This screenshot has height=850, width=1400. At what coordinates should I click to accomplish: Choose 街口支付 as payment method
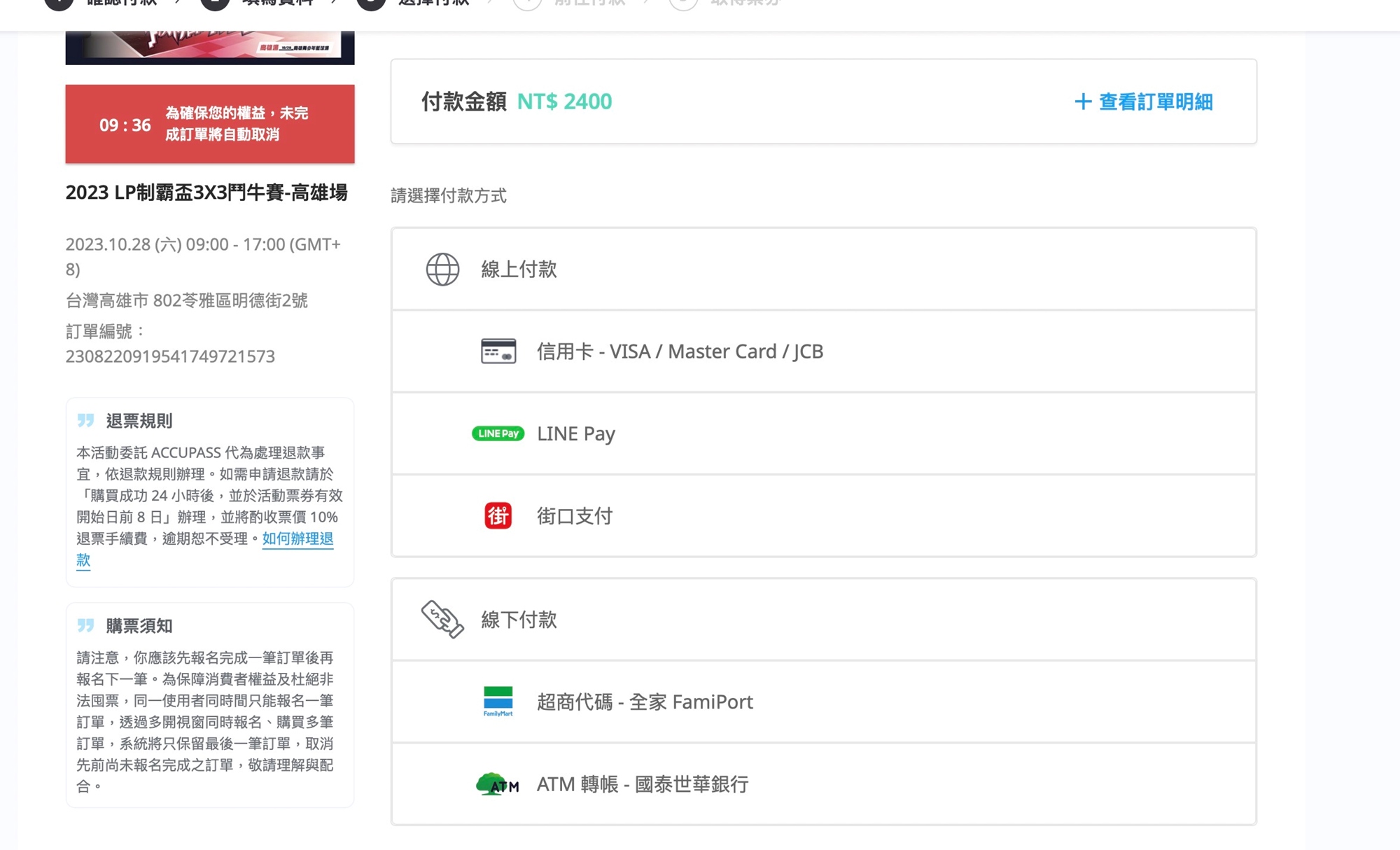tap(575, 517)
